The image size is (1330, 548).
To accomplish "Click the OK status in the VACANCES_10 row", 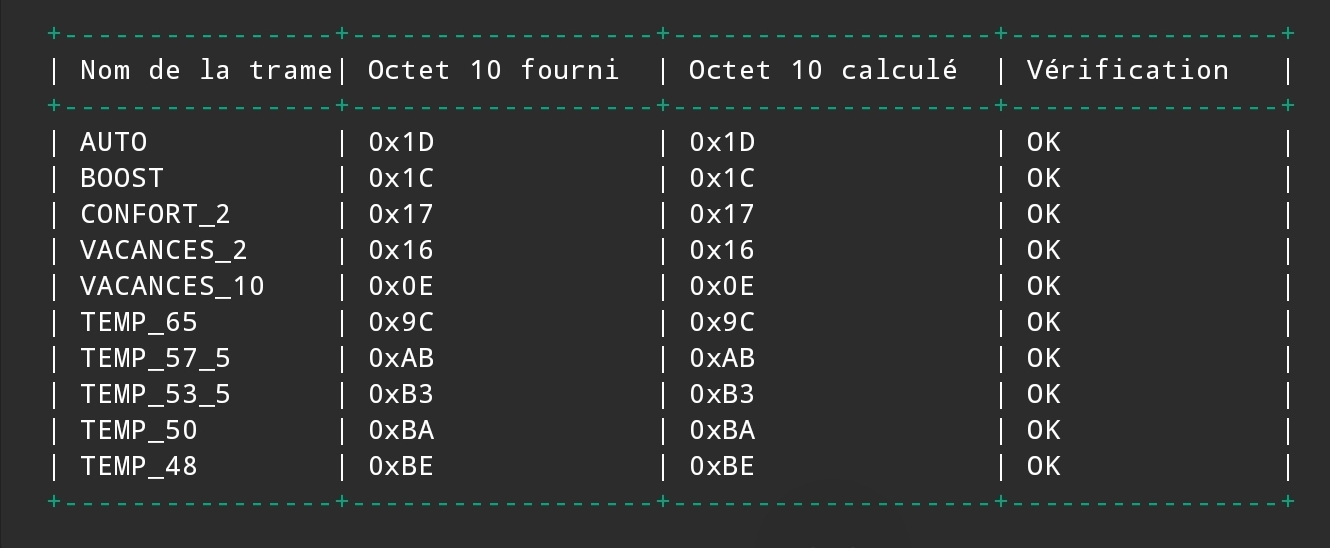I will point(1043,286).
